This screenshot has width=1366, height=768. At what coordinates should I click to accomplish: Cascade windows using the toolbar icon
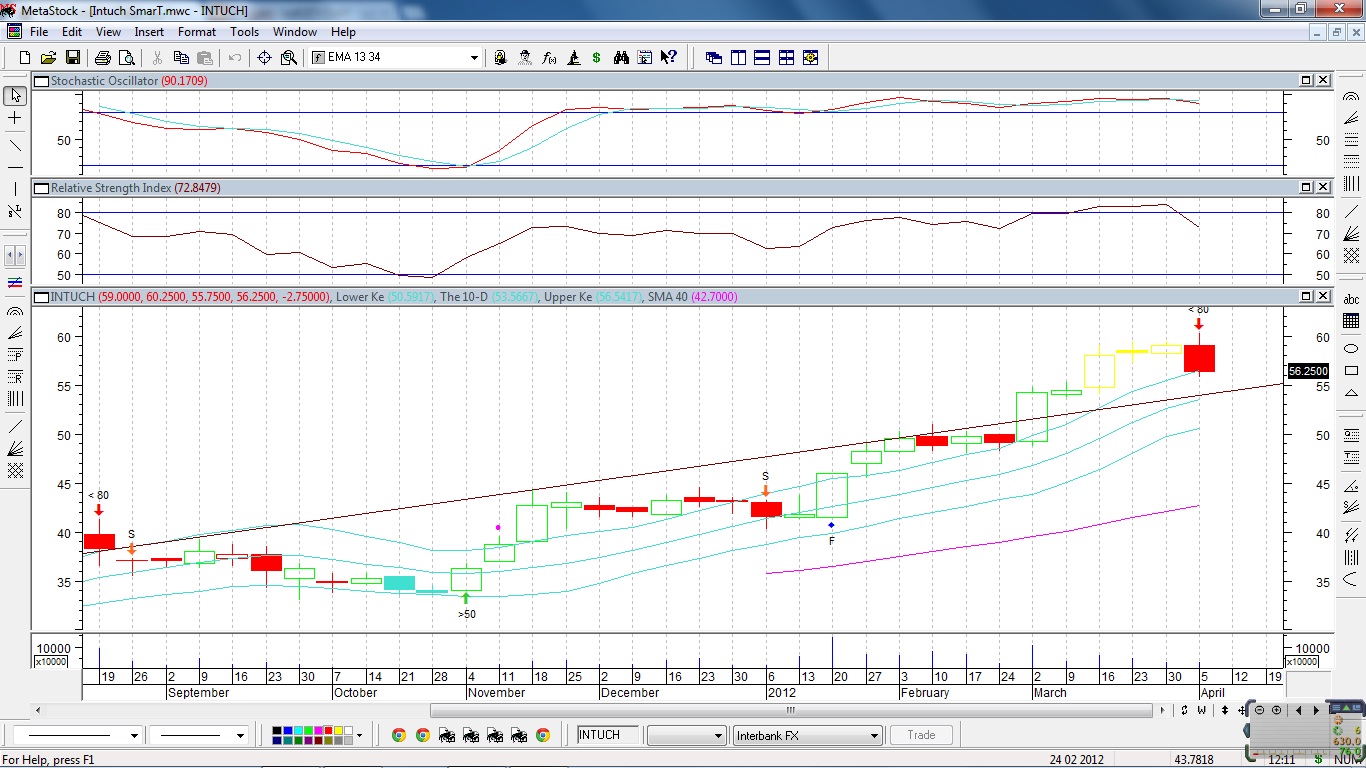714,58
